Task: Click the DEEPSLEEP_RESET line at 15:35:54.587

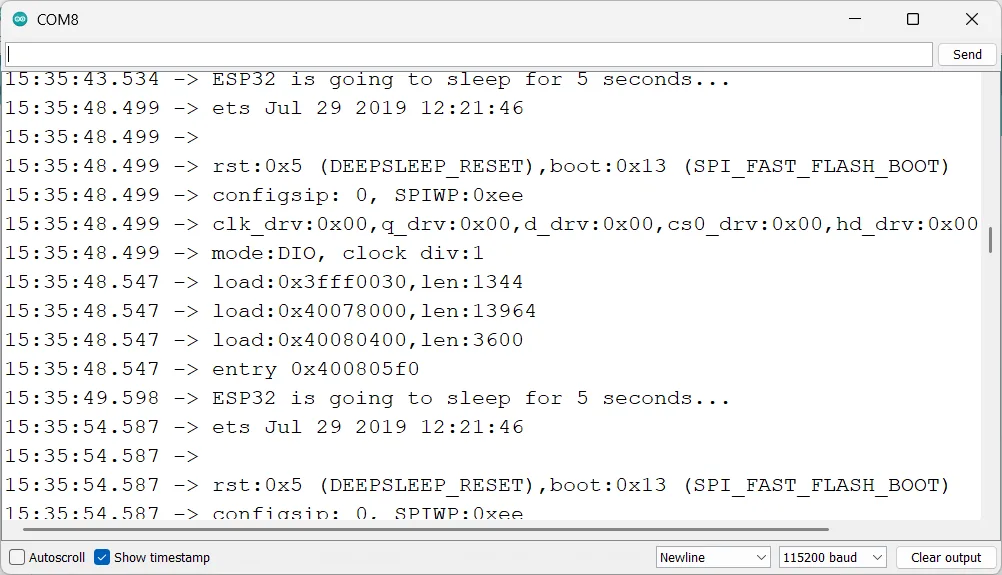Action: click(x=477, y=485)
